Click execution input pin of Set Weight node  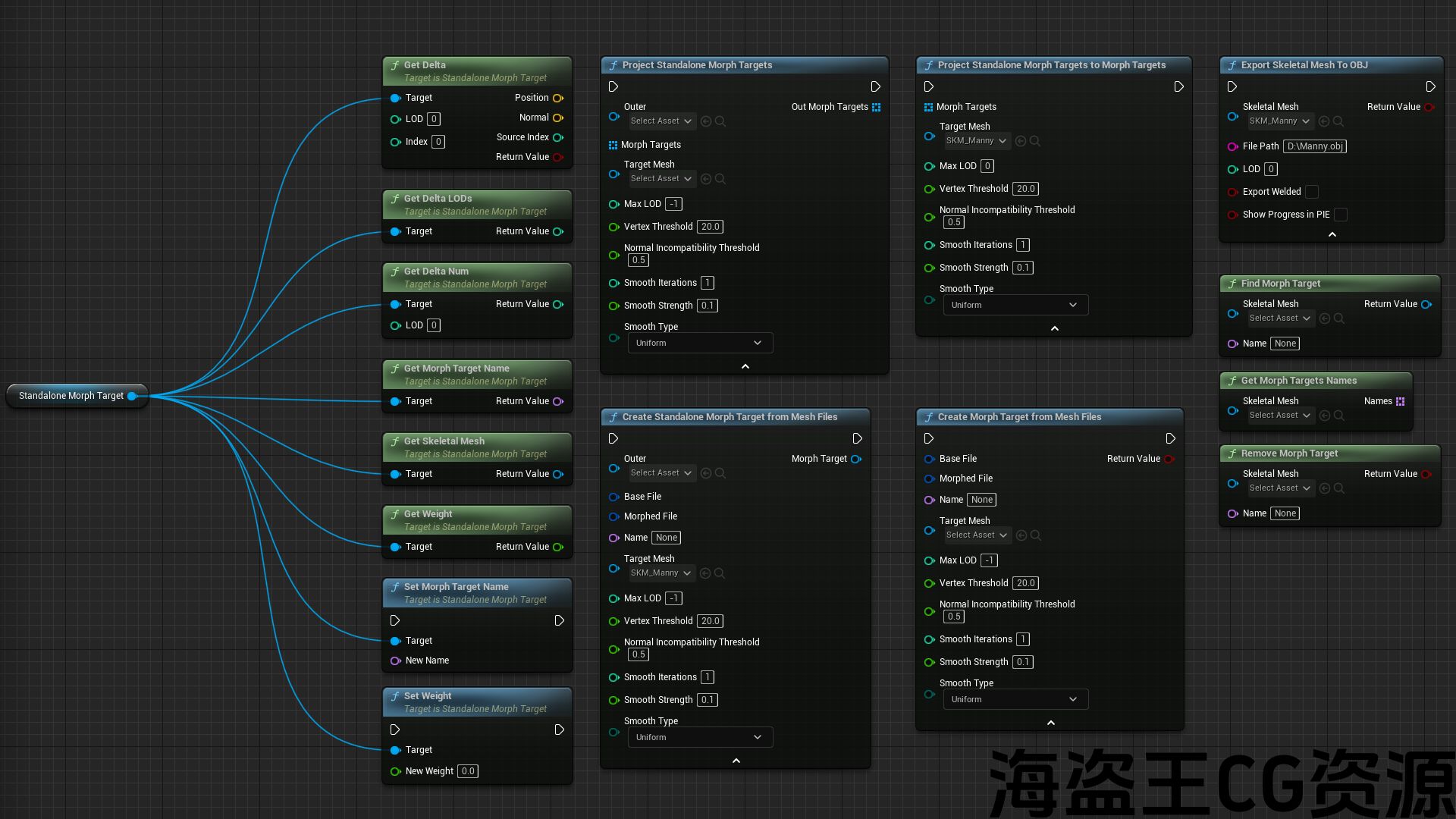click(395, 730)
